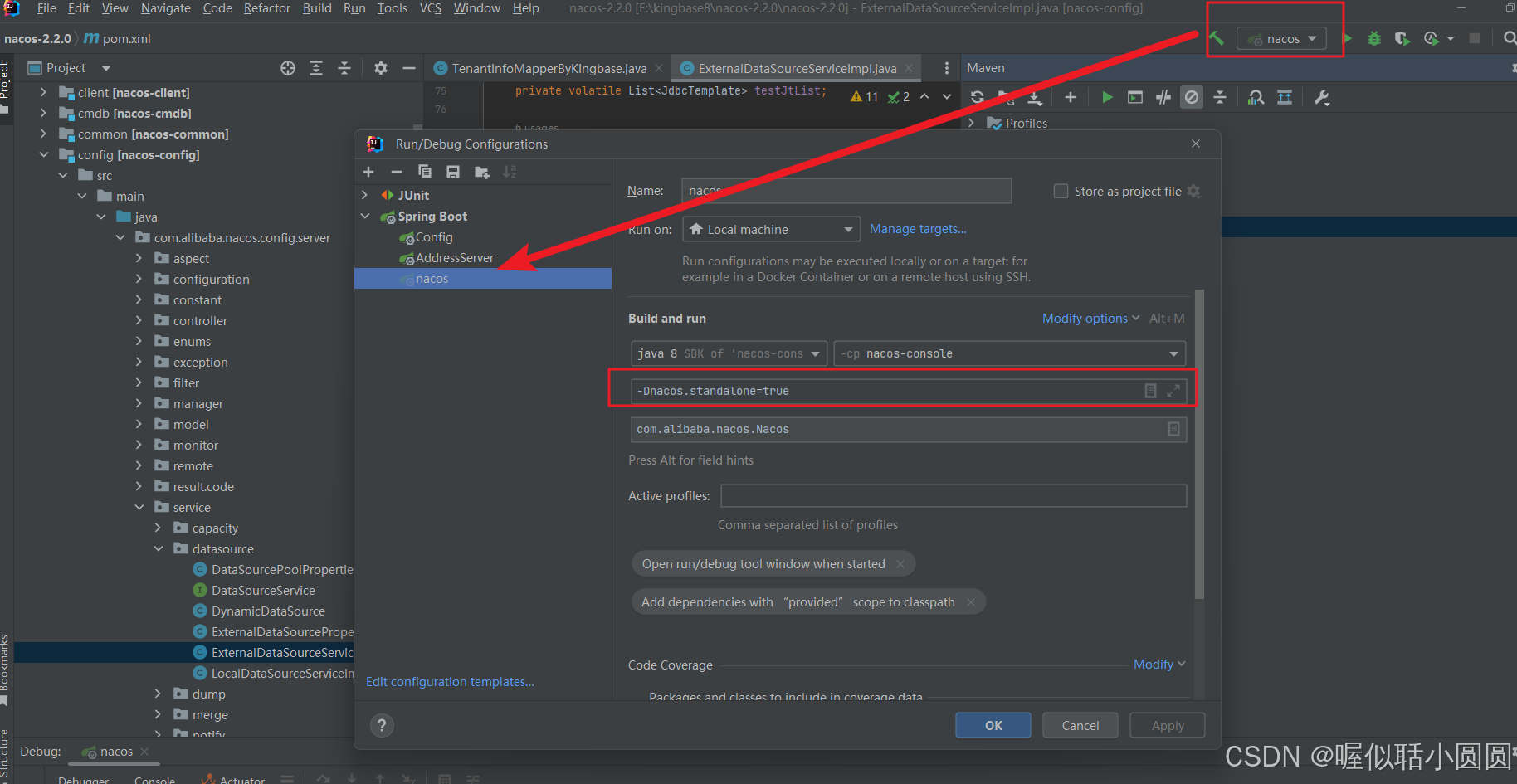
Task: Enable the Store as project file checkbox
Action: click(1061, 192)
